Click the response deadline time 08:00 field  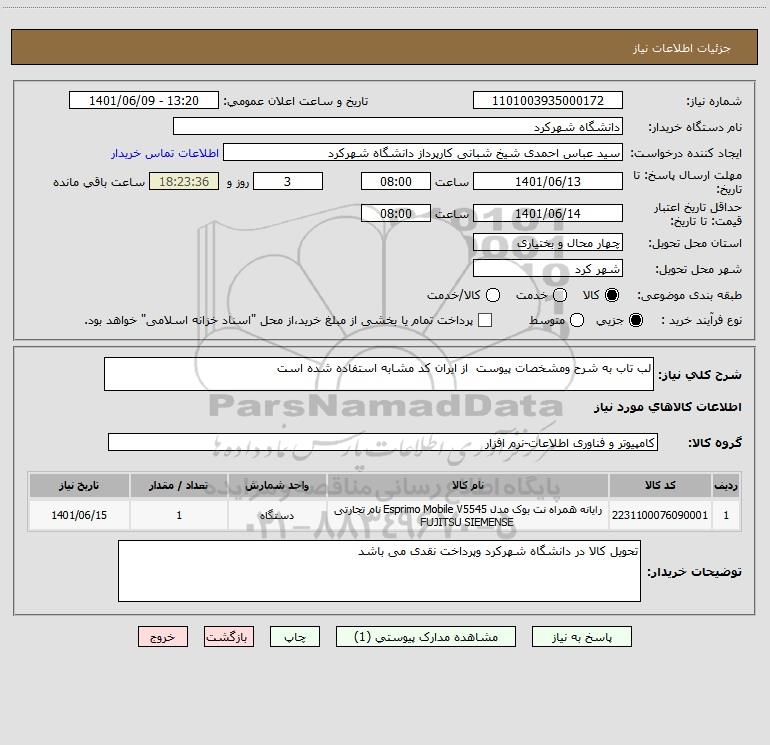coord(396,181)
